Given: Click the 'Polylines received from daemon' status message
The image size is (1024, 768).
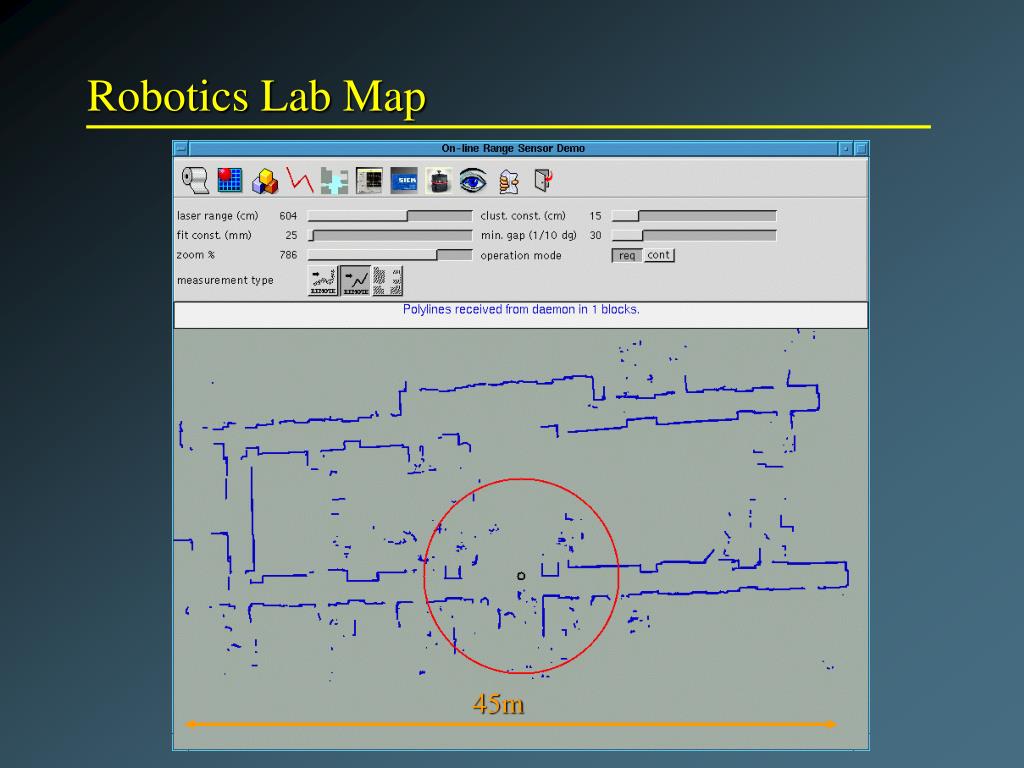Looking at the screenshot, I should click(x=521, y=310).
